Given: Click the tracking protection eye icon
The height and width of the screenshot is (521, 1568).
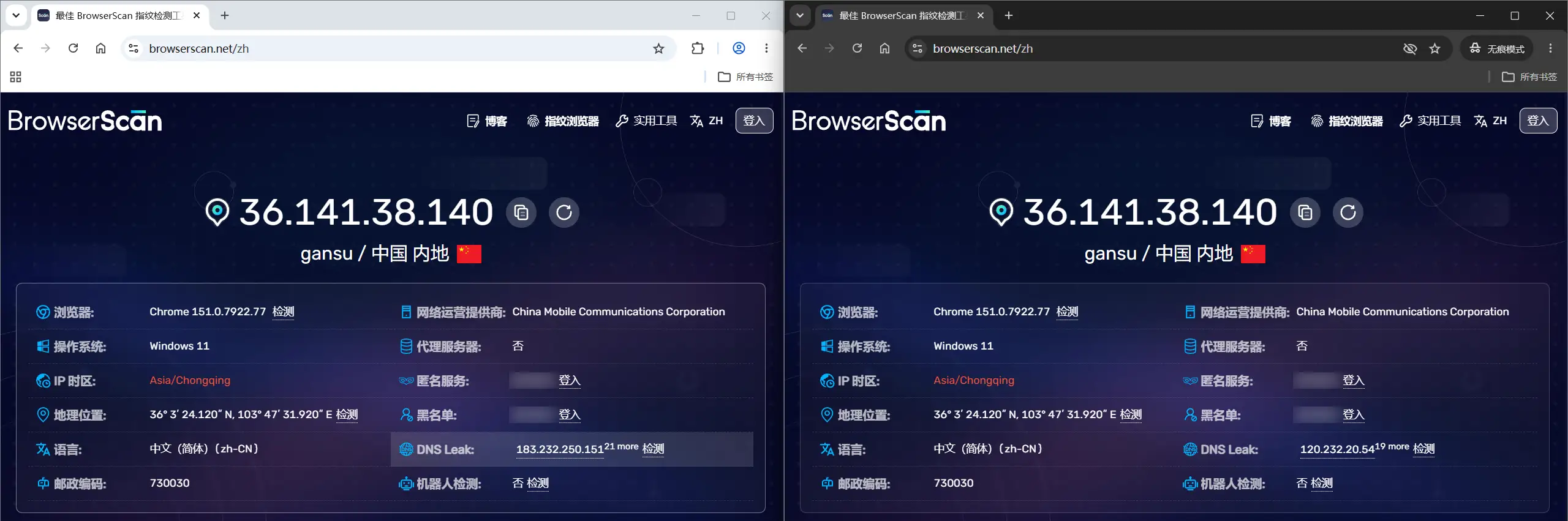Looking at the screenshot, I should tap(1409, 48).
